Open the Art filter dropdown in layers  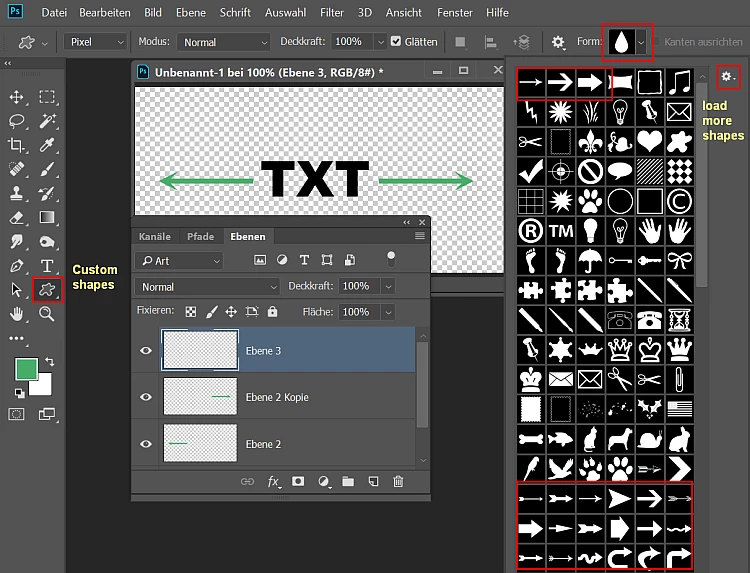coord(179,261)
